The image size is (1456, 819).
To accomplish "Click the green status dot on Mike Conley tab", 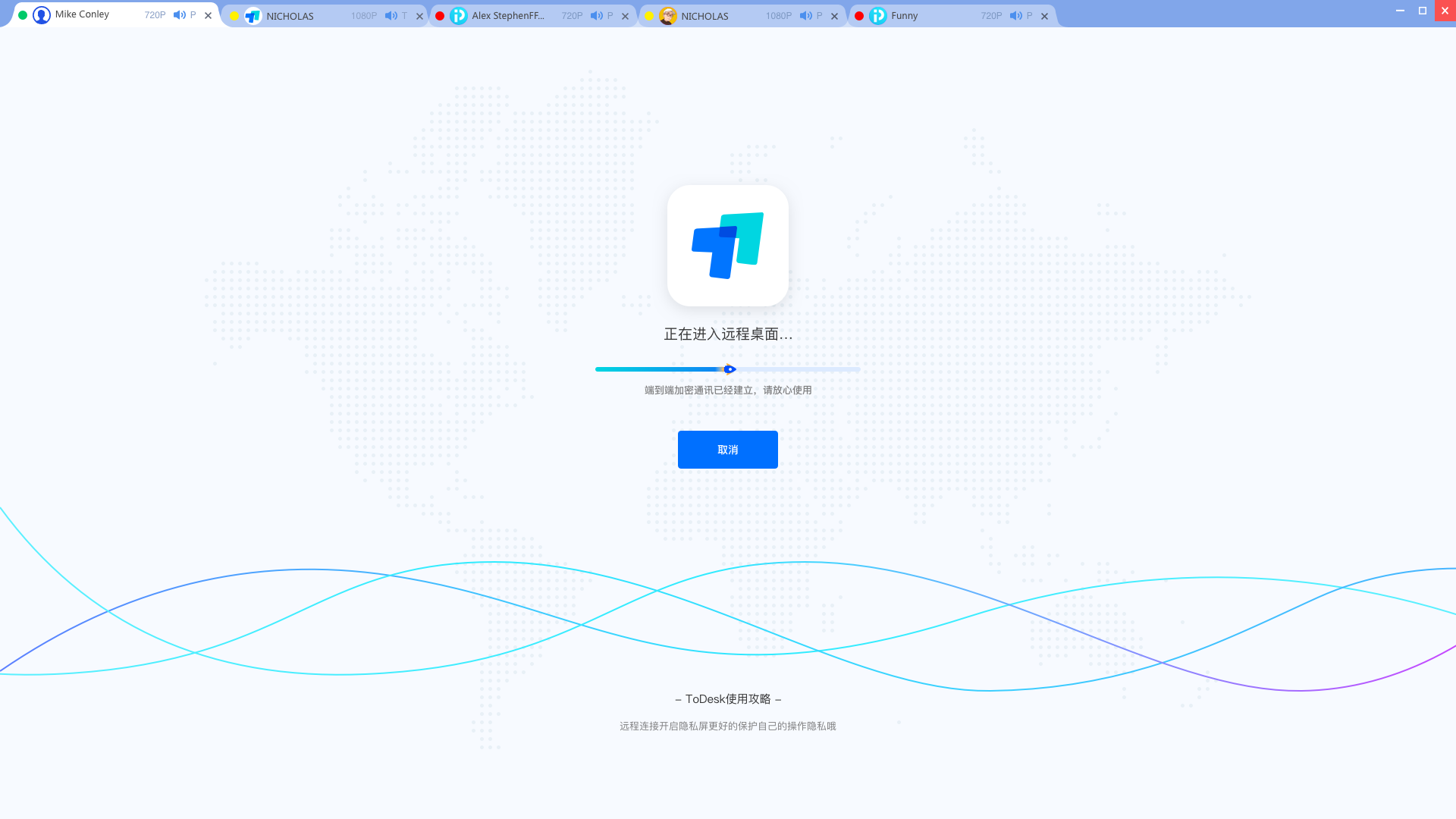I will click(x=23, y=14).
